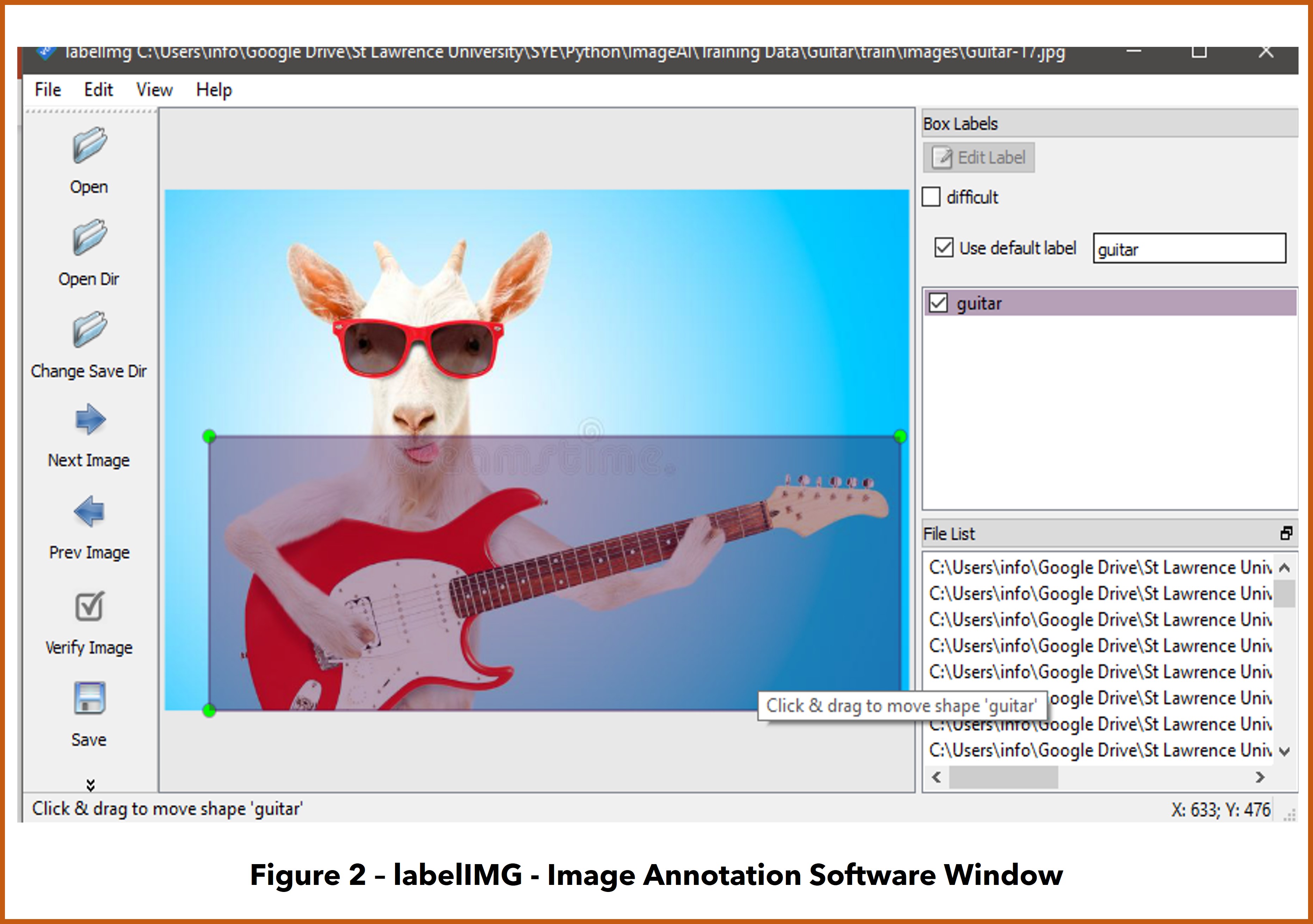Go to Next Image arrow

(90, 420)
